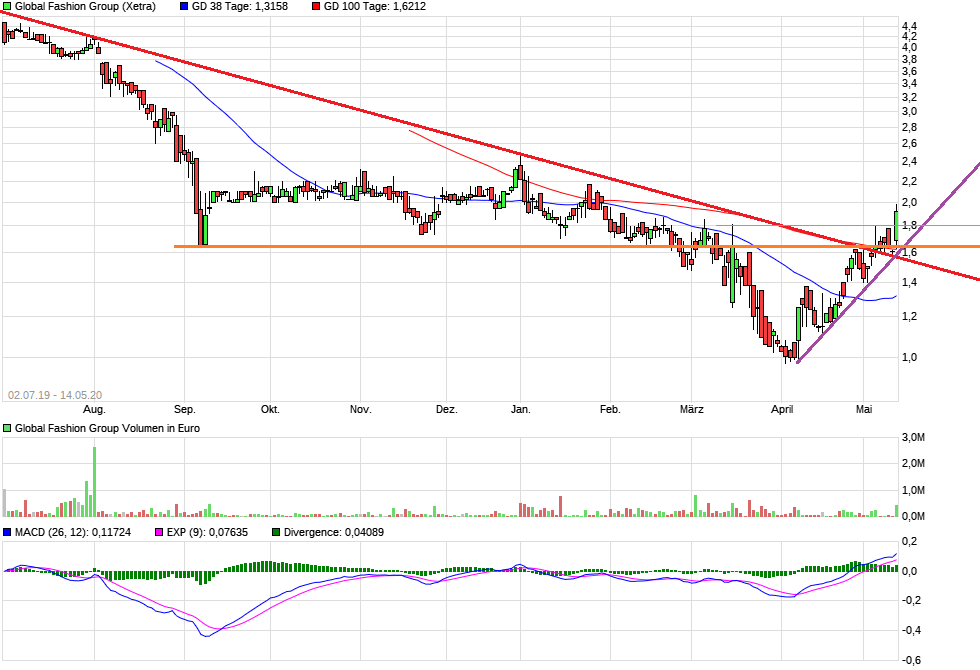Click the Mai month label on time axis
The image size is (980, 670).
pos(865,410)
